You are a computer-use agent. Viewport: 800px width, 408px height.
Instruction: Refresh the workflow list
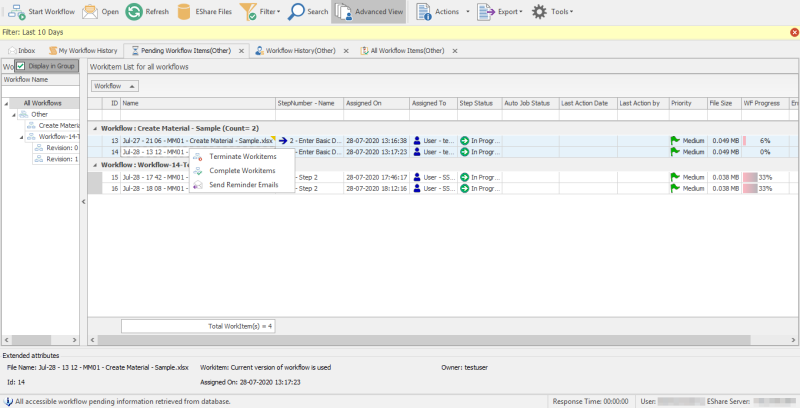tap(133, 12)
